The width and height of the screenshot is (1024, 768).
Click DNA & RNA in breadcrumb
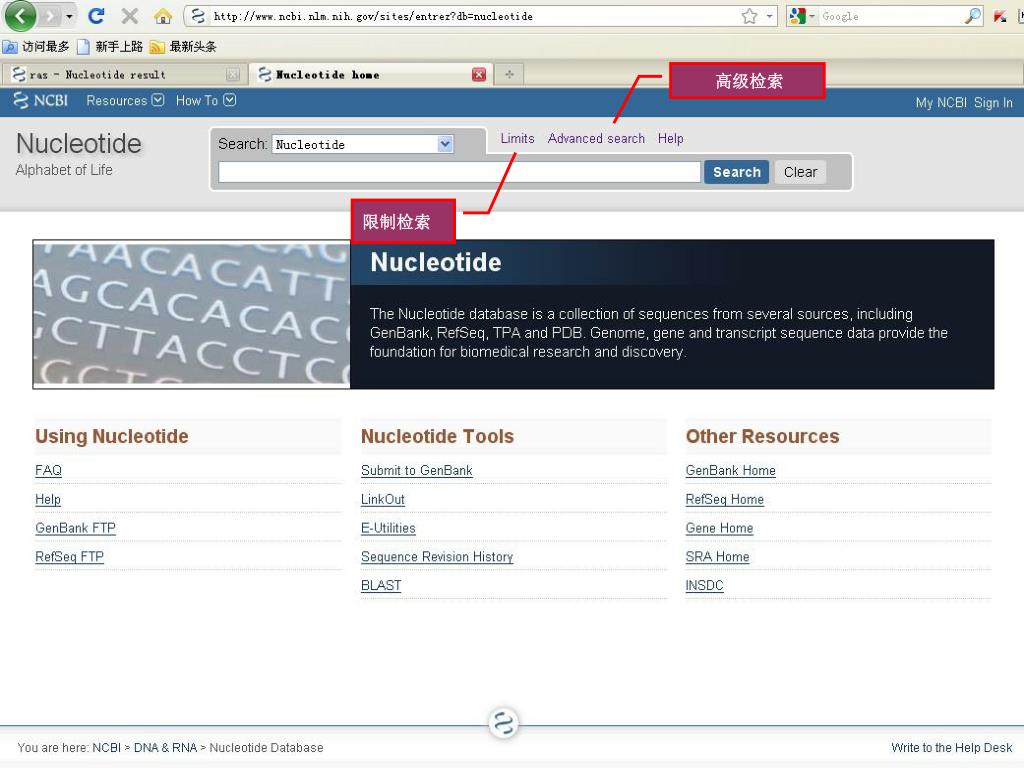click(165, 747)
